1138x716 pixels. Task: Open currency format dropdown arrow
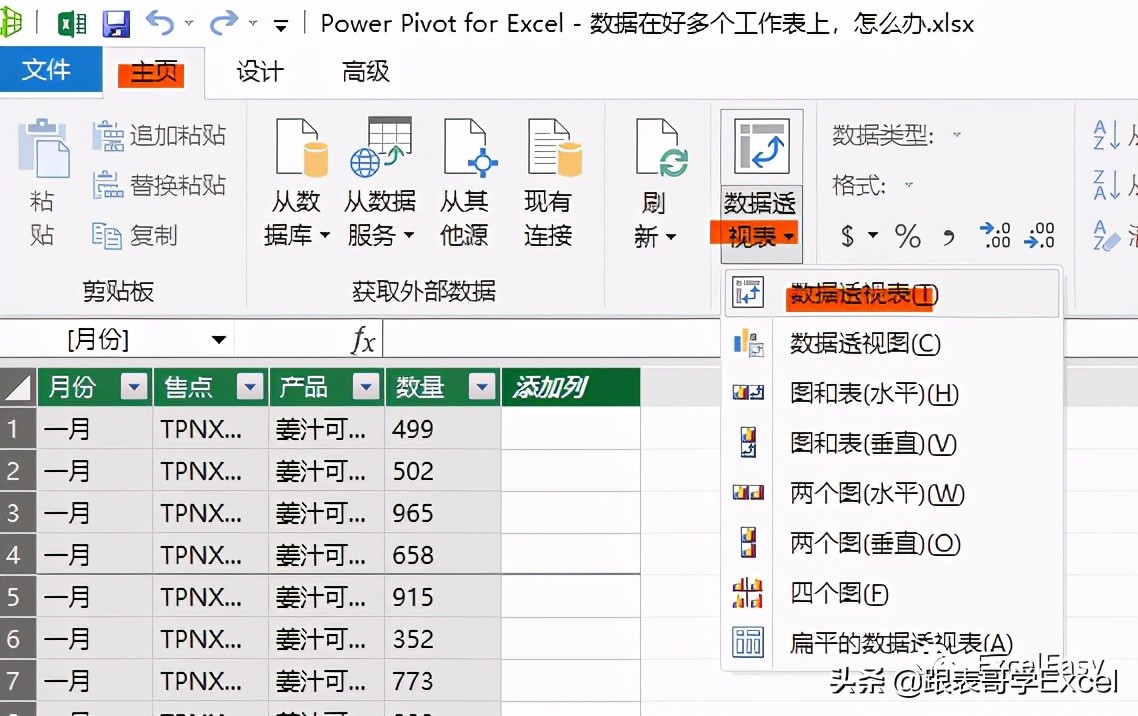click(x=873, y=235)
